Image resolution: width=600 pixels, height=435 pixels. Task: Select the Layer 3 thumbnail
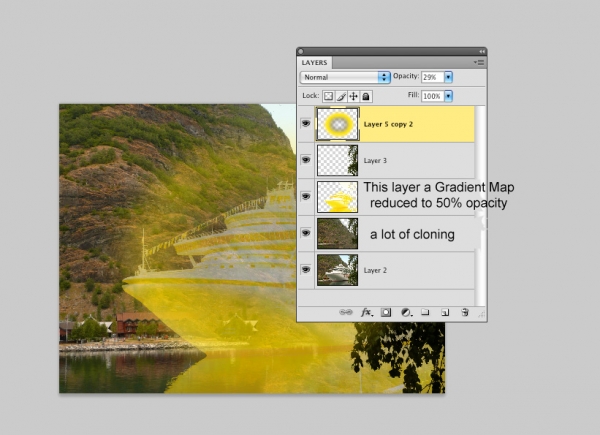point(338,160)
